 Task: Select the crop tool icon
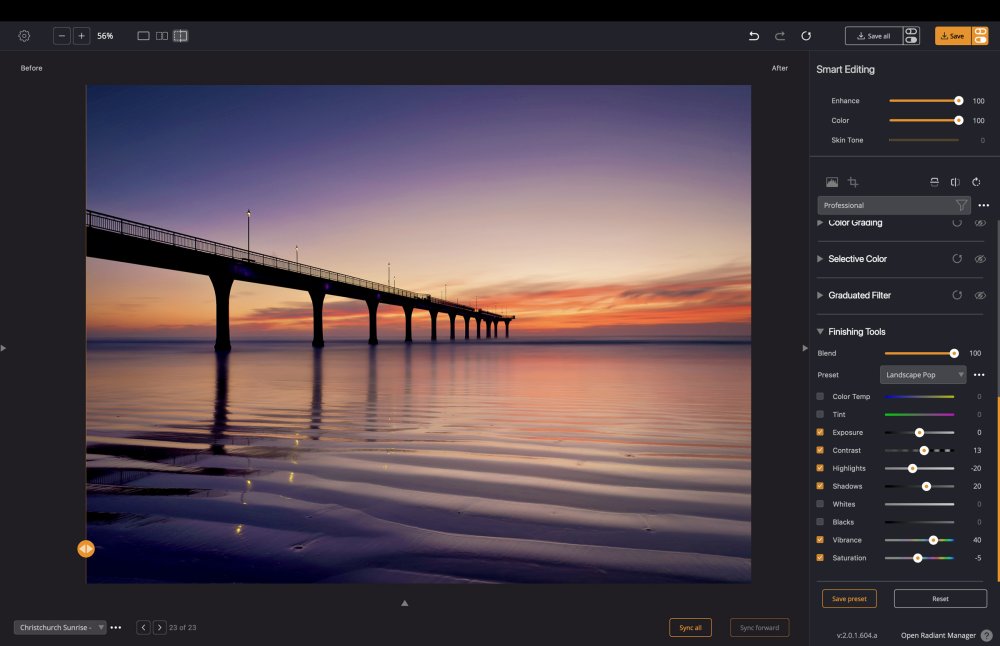pos(853,182)
